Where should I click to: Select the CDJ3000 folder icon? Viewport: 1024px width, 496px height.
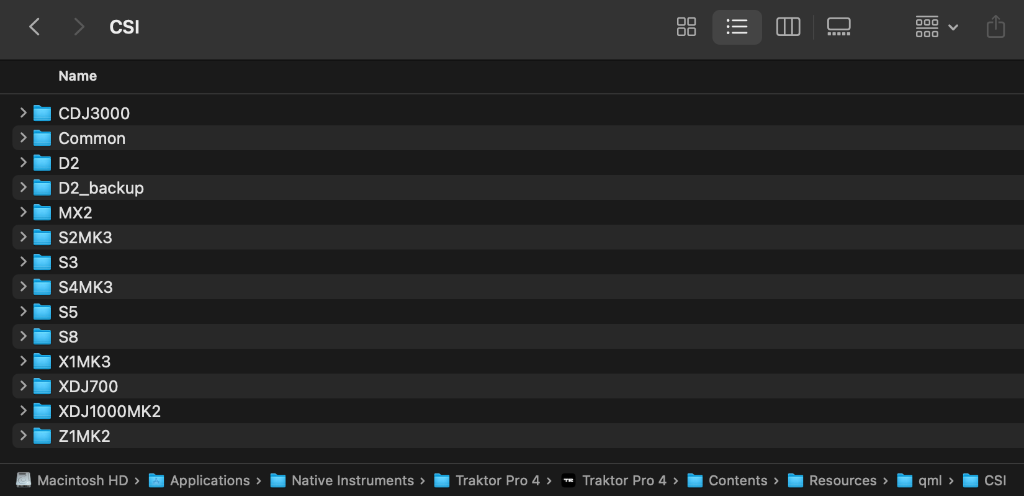click(42, 114)
